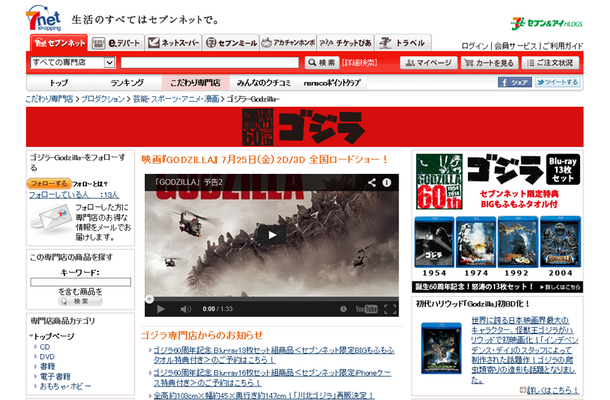Play the GODZILLA trailer with the center play button
Viewport: 610px width, 400px height.
pyautogui.click(x=272, y=235)
